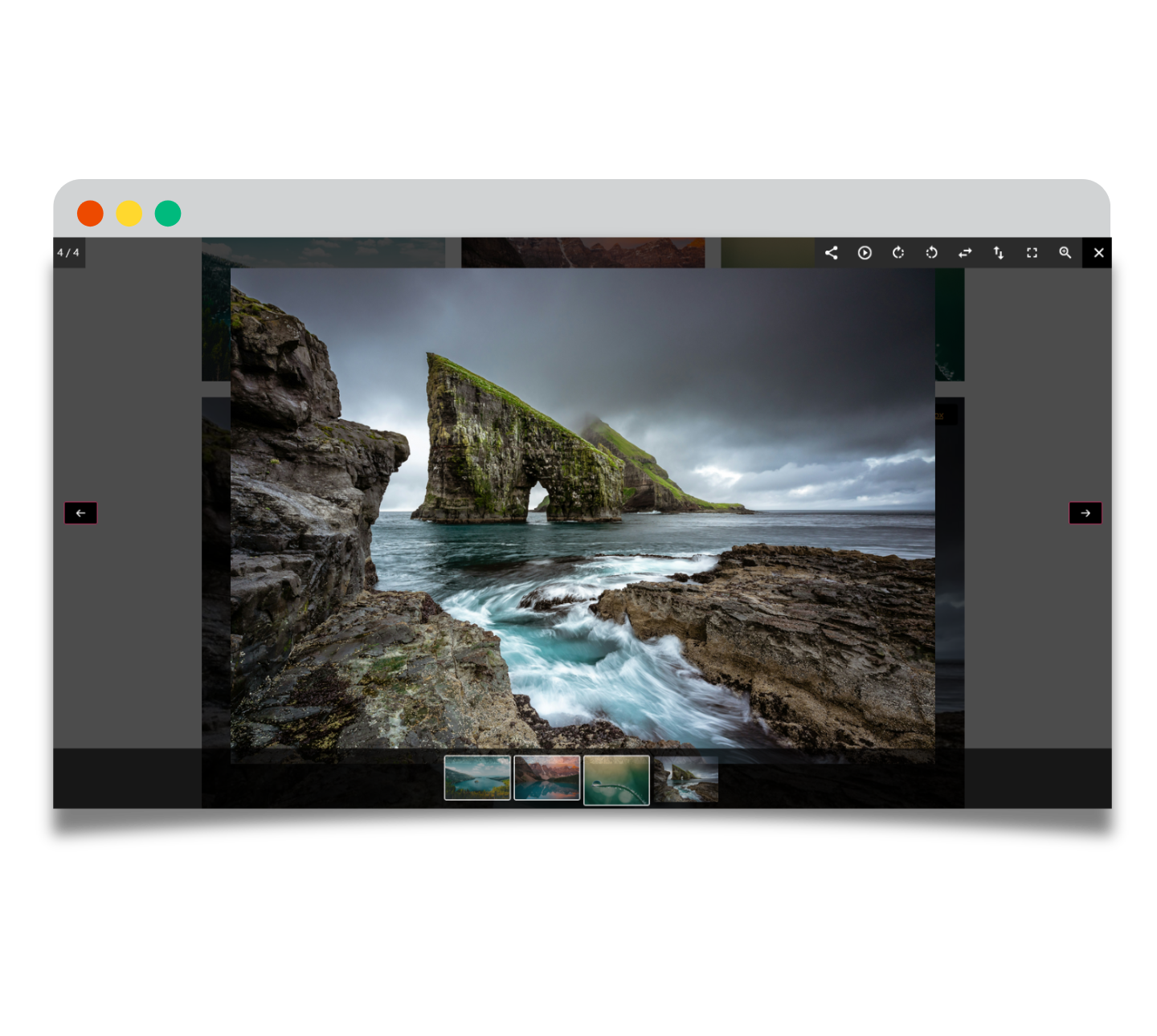Click the yellow window dot

129,214
